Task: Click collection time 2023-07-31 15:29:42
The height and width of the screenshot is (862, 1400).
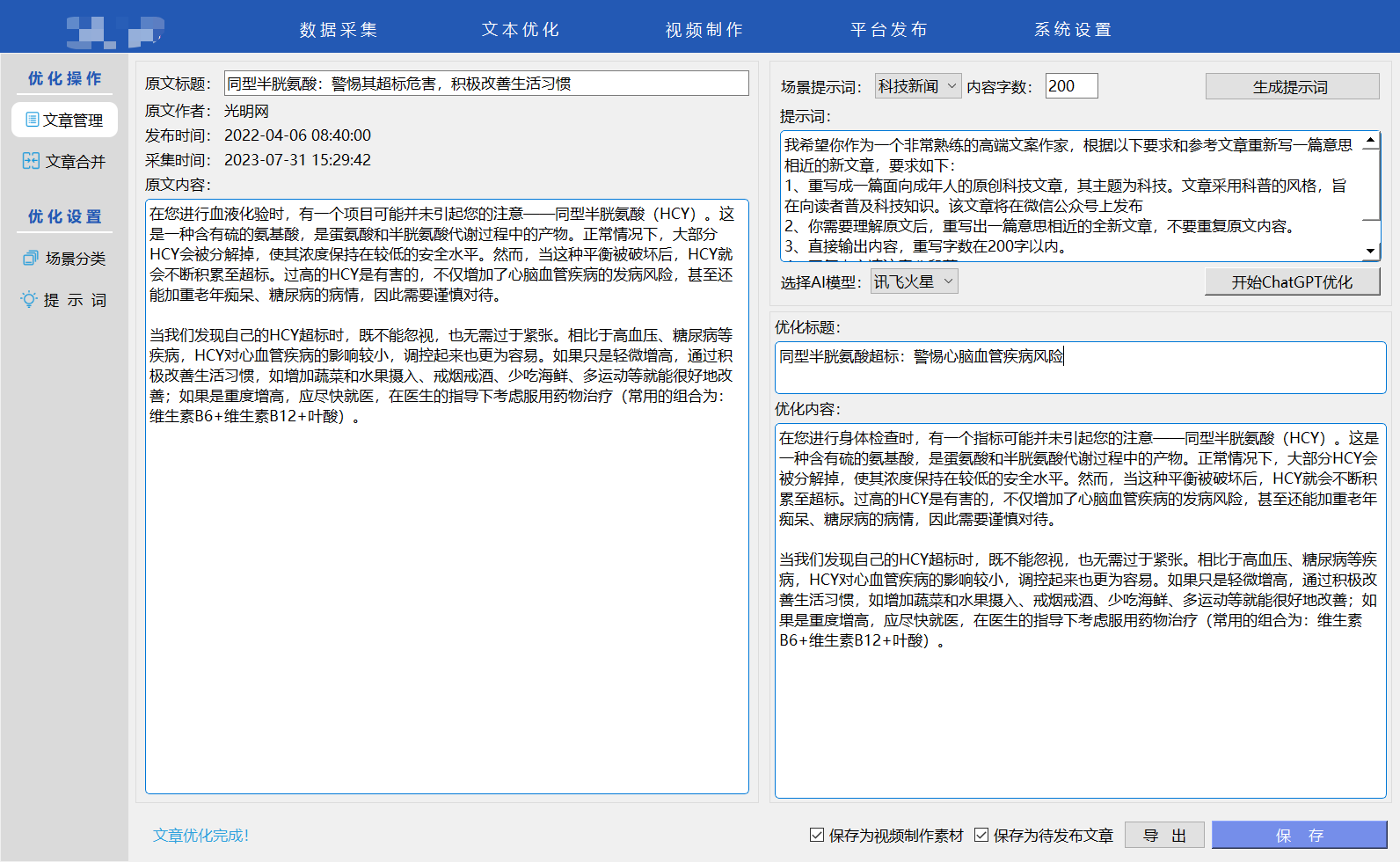Action: 297,160
